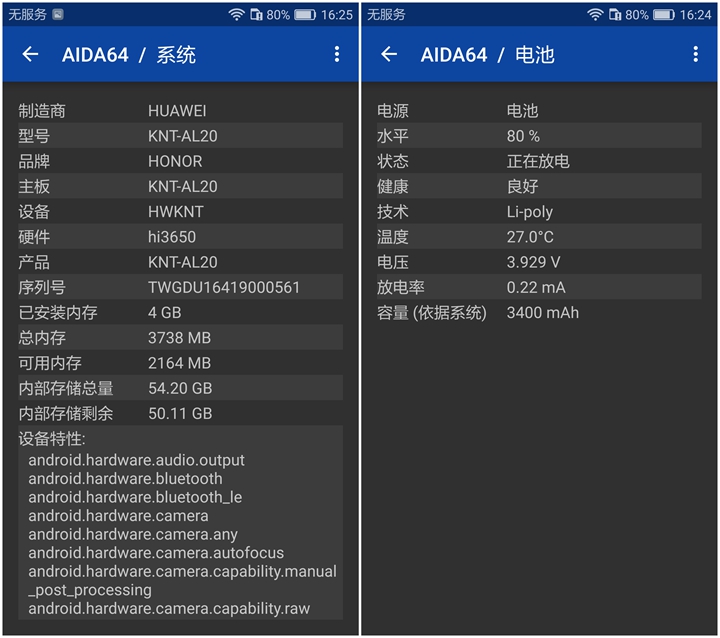Select the 状态 正在放电 row
The width and height of the screenshot is (720, 638).
click(x=539, y=161)
